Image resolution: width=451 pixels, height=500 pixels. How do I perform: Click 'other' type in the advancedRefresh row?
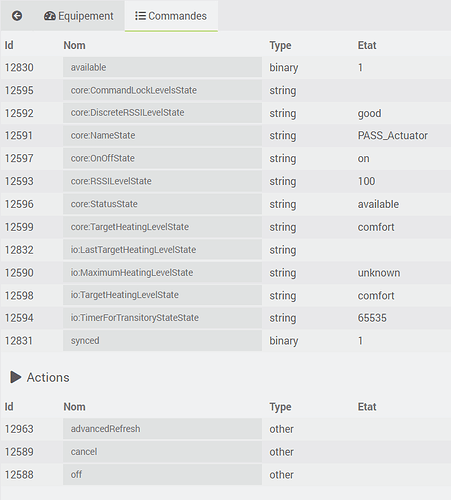282,429
